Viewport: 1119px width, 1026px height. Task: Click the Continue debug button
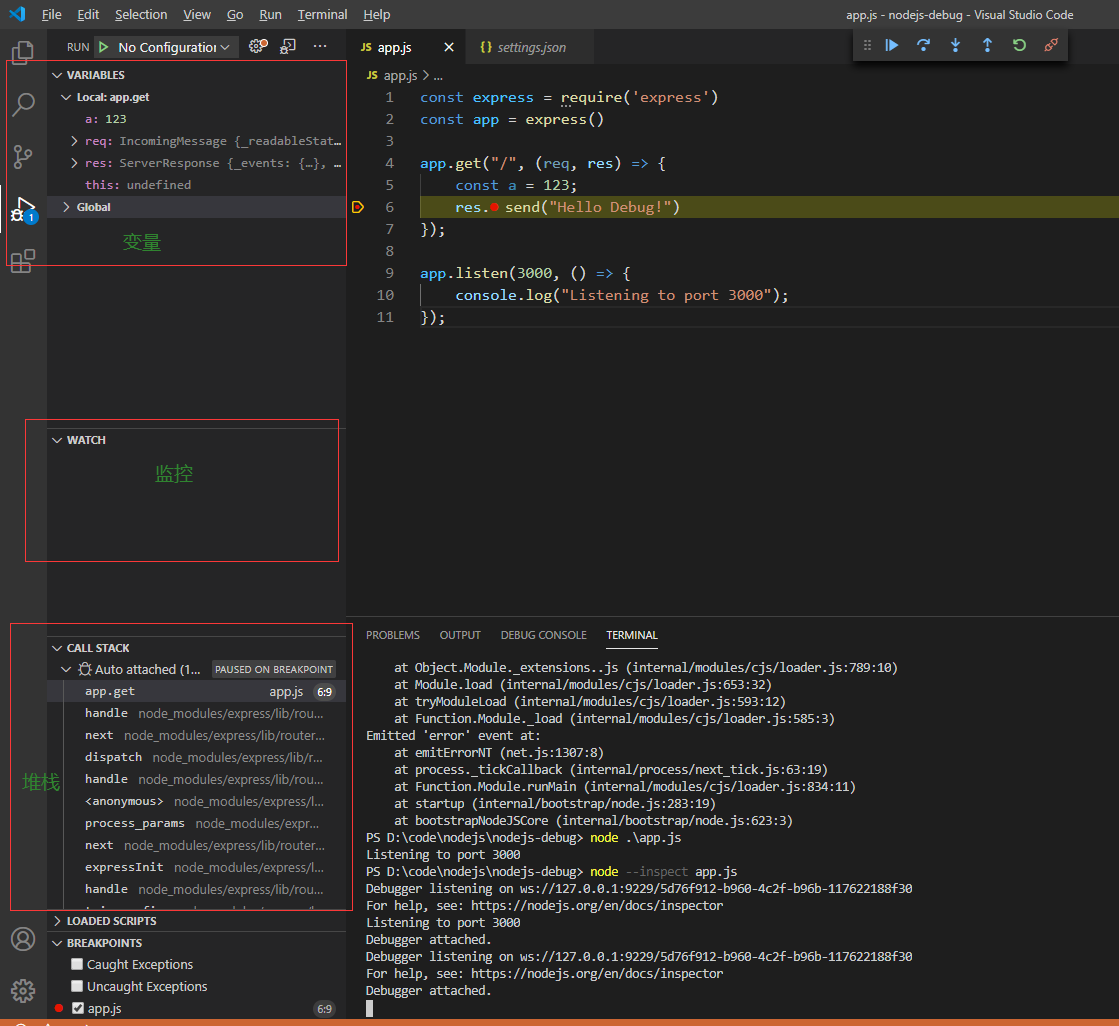(x=892, y=45)
